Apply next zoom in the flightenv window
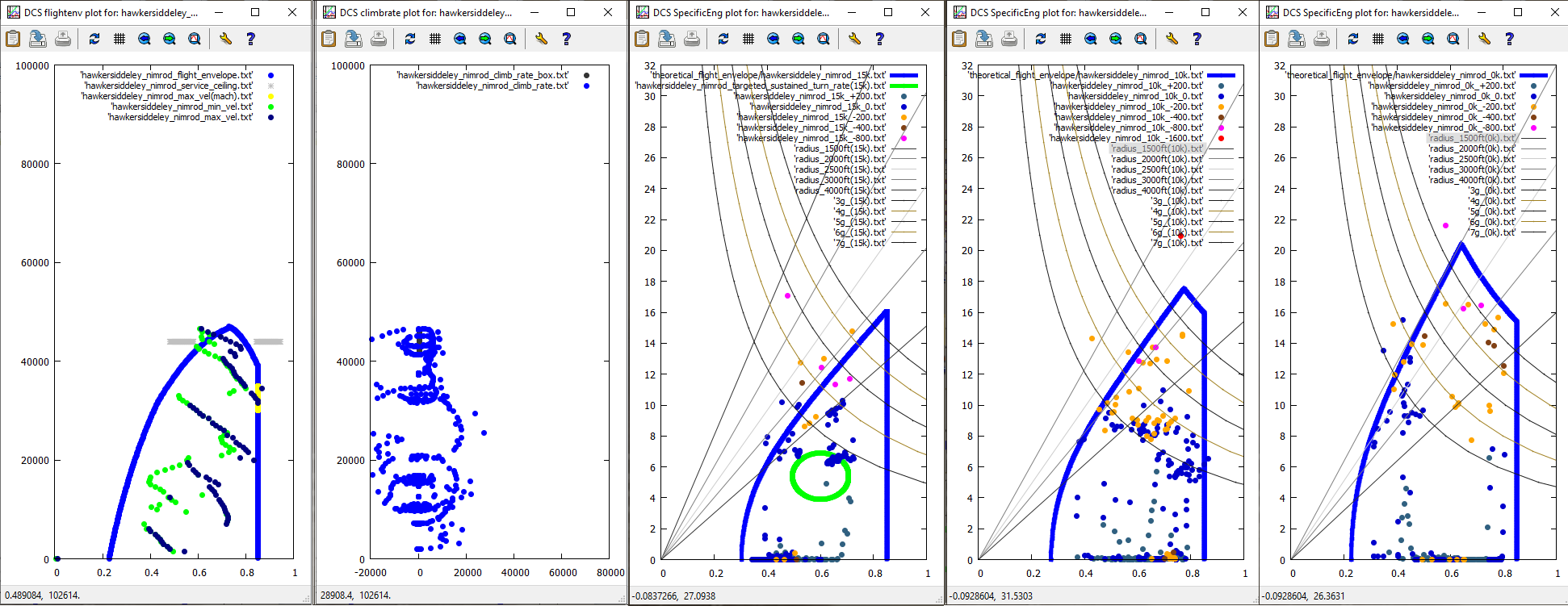Image resolution: width=1568 pixels, height=606 pixels. click(x=170, y=39)
